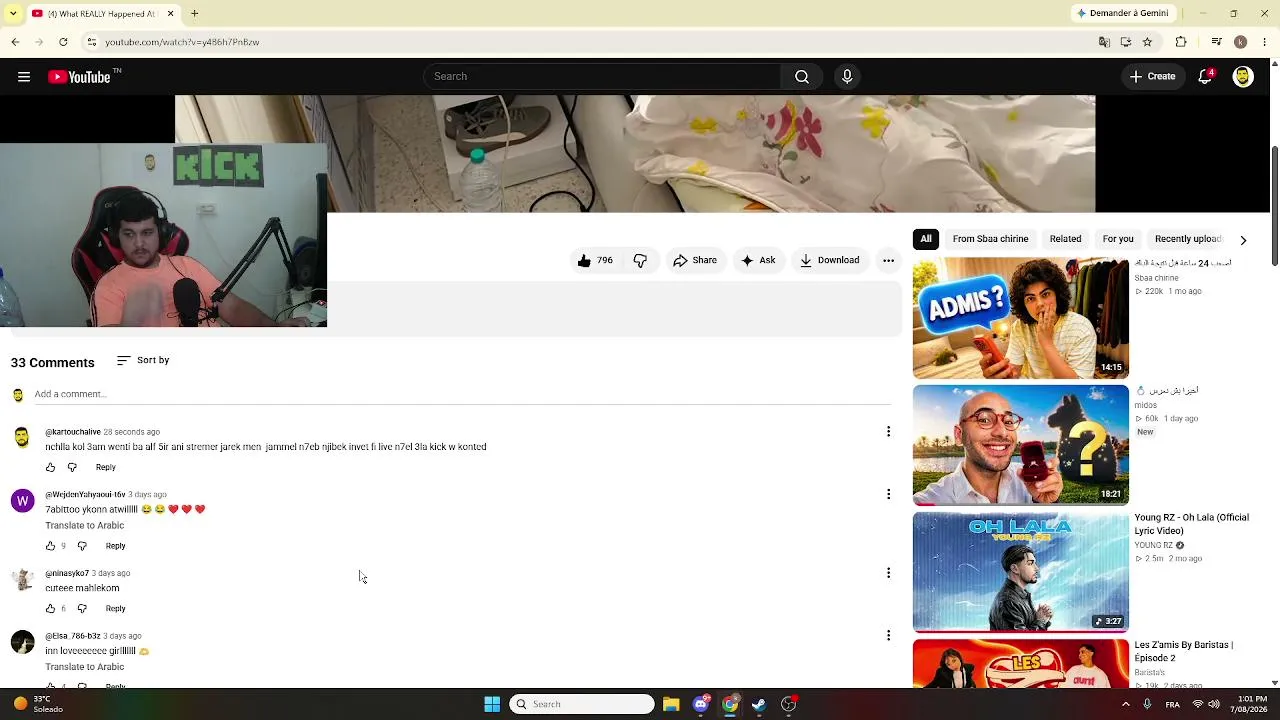This screenshot has width=1280, height=720.
Task: Open options menu for @ninasyko7 comment
Action: click(x=888, y=573)
